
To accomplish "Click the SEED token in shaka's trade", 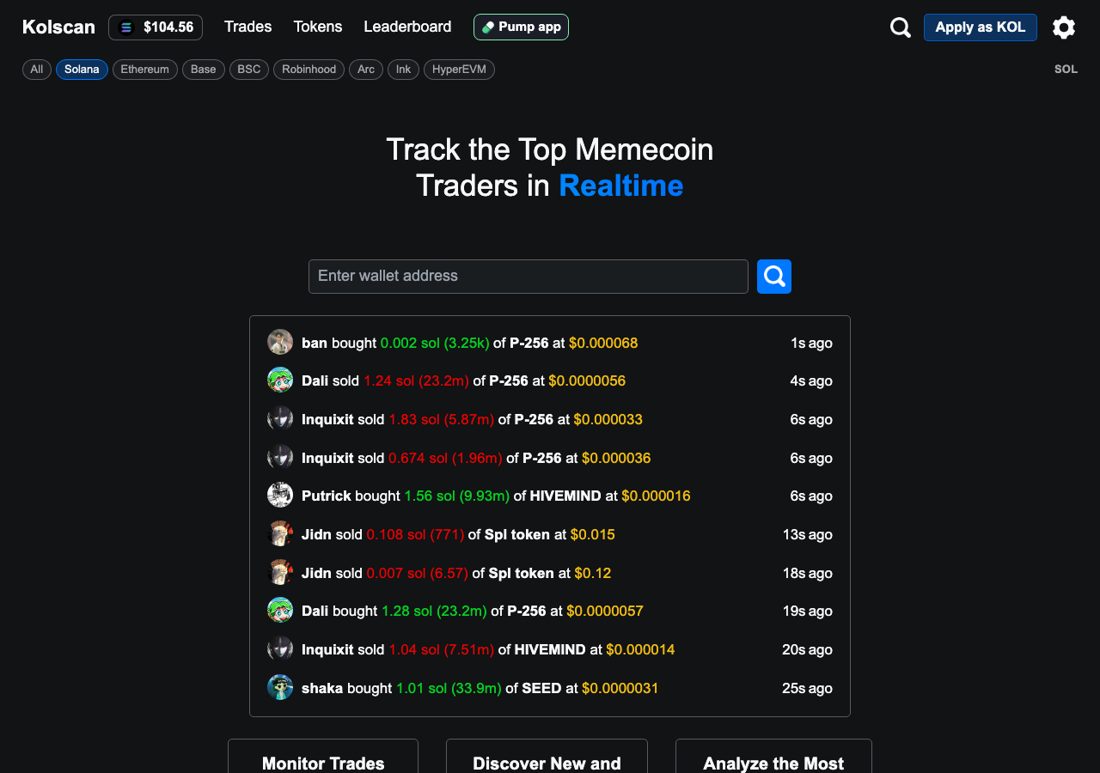I will (542, 688).
